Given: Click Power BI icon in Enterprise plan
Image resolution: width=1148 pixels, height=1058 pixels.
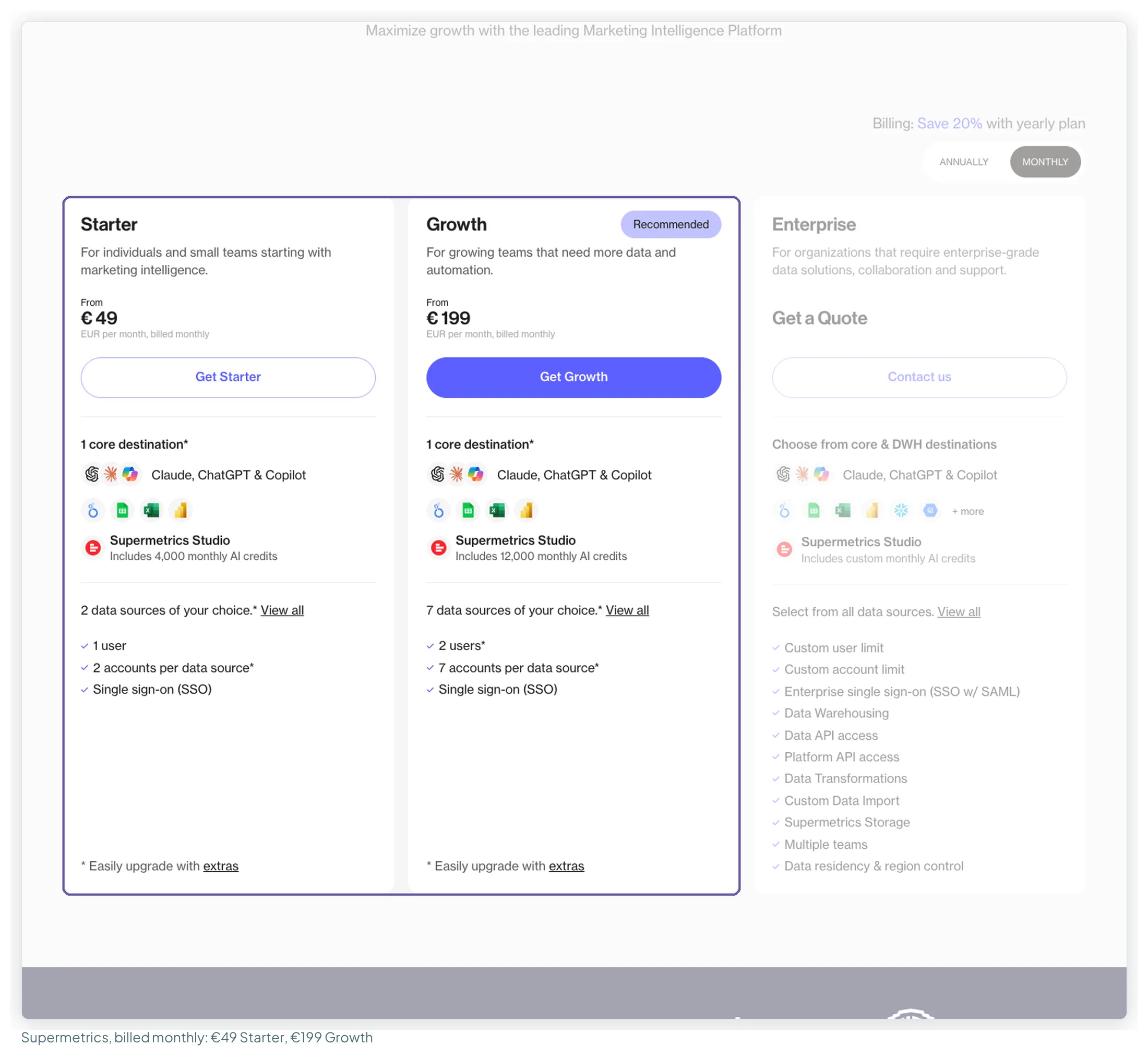Looking at the screenshot, I should [x=872, y=510].
